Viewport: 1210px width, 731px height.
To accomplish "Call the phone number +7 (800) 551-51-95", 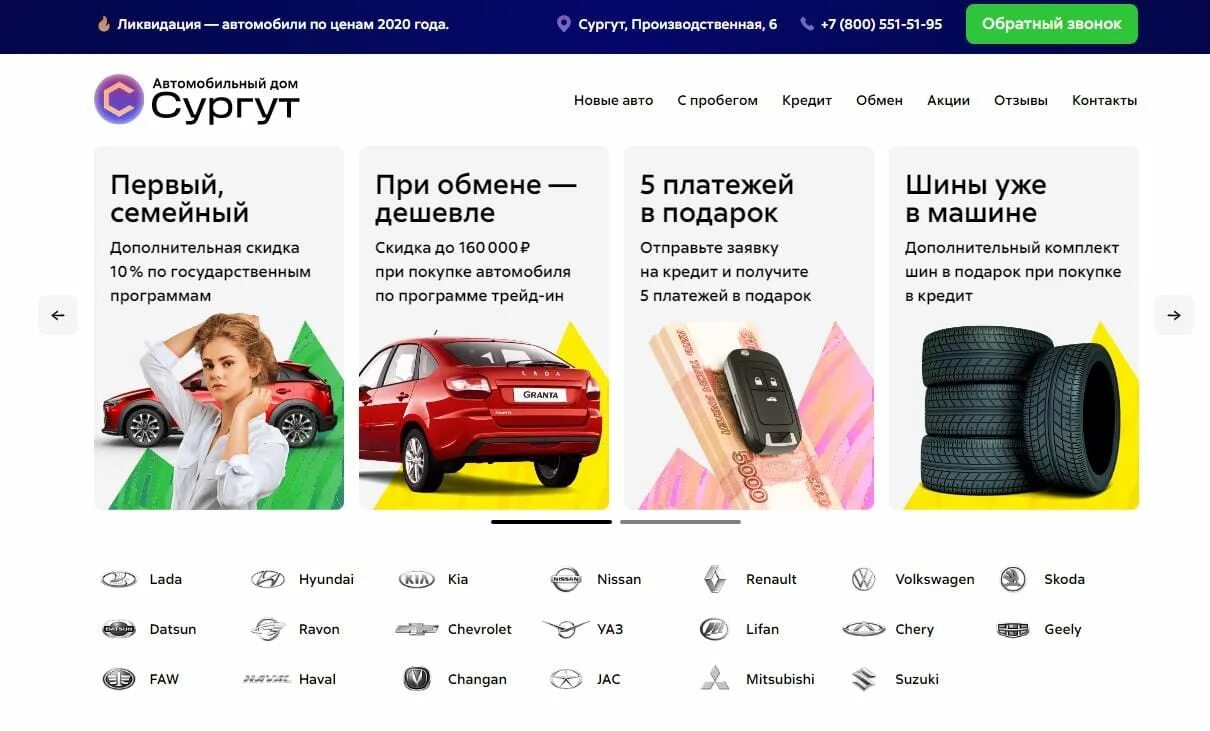I will coord(881,24).
